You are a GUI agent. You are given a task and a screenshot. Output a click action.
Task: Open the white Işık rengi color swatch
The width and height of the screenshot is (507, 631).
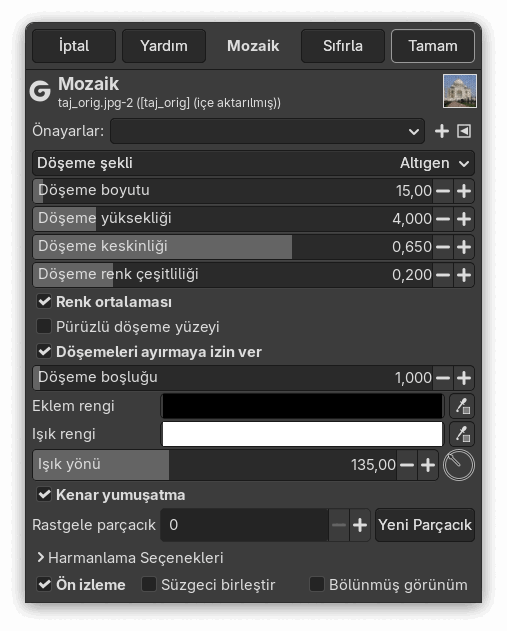click(303, 434)
